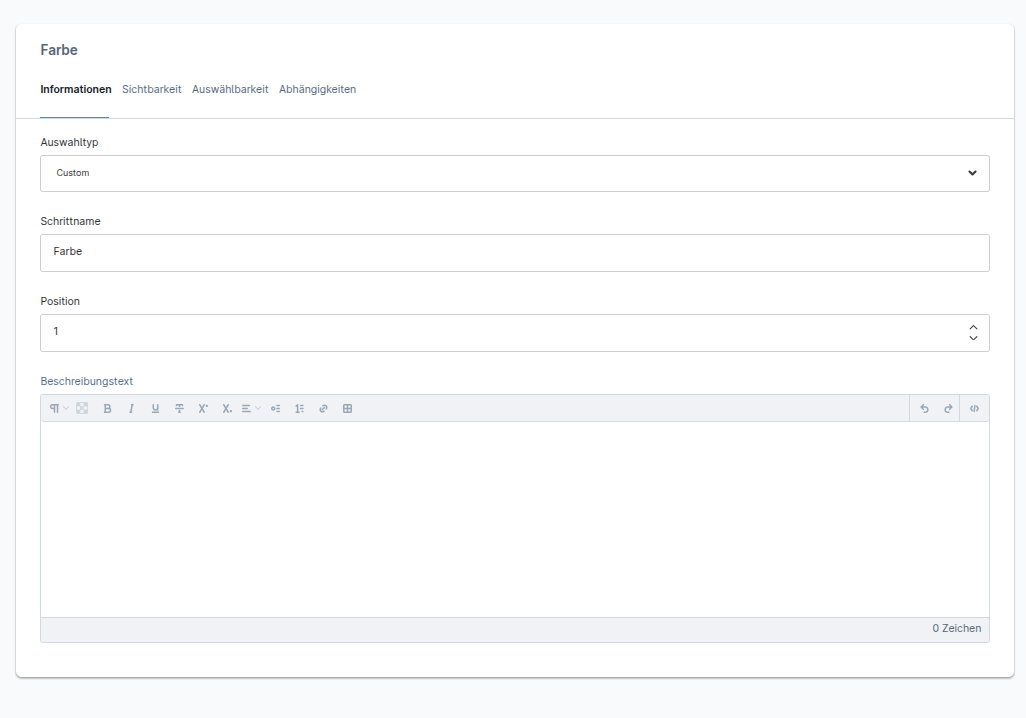Apply superscript formatting
This screenshot has height=718, width=1026.
203,408
